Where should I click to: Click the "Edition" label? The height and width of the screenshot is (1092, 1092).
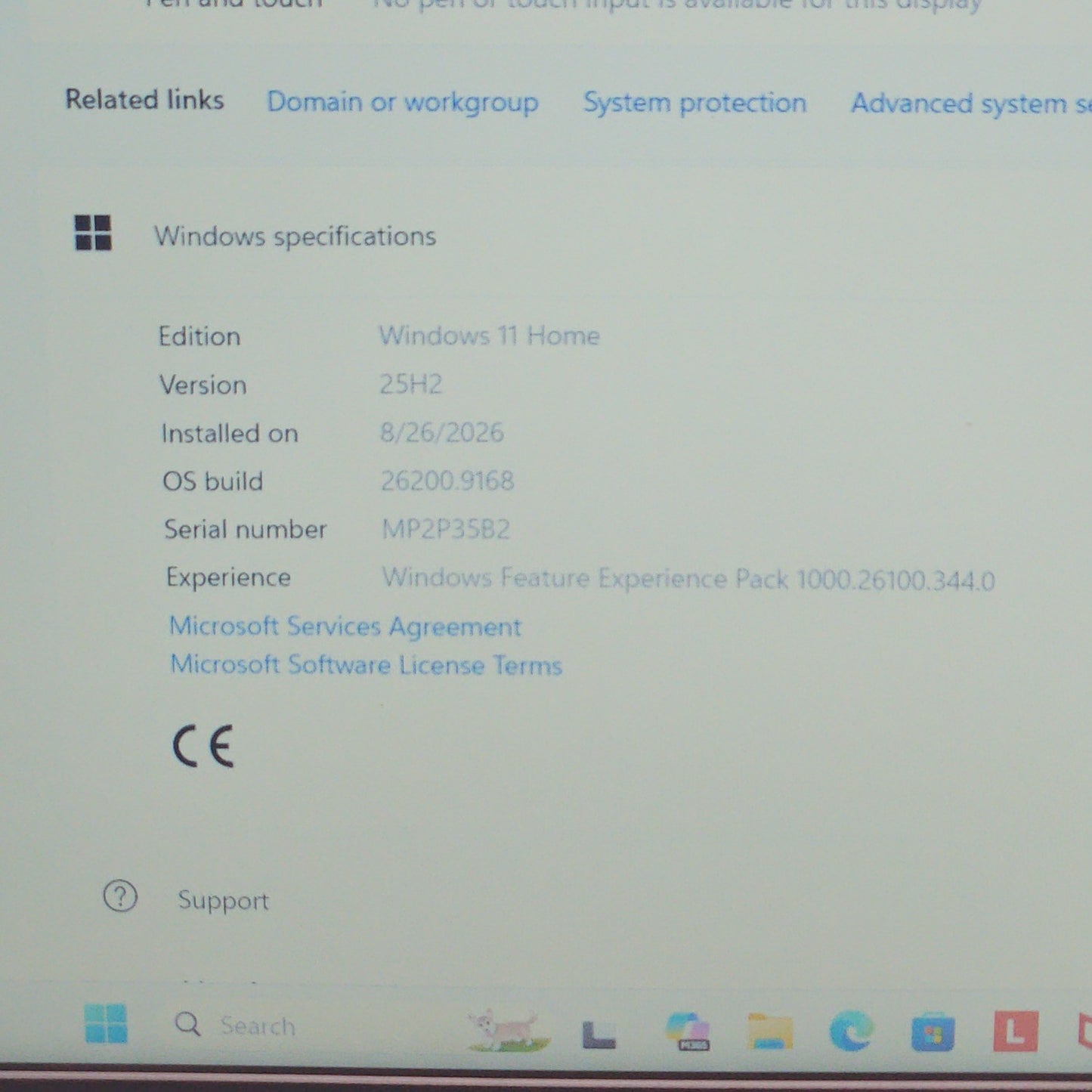pos(200,336)
